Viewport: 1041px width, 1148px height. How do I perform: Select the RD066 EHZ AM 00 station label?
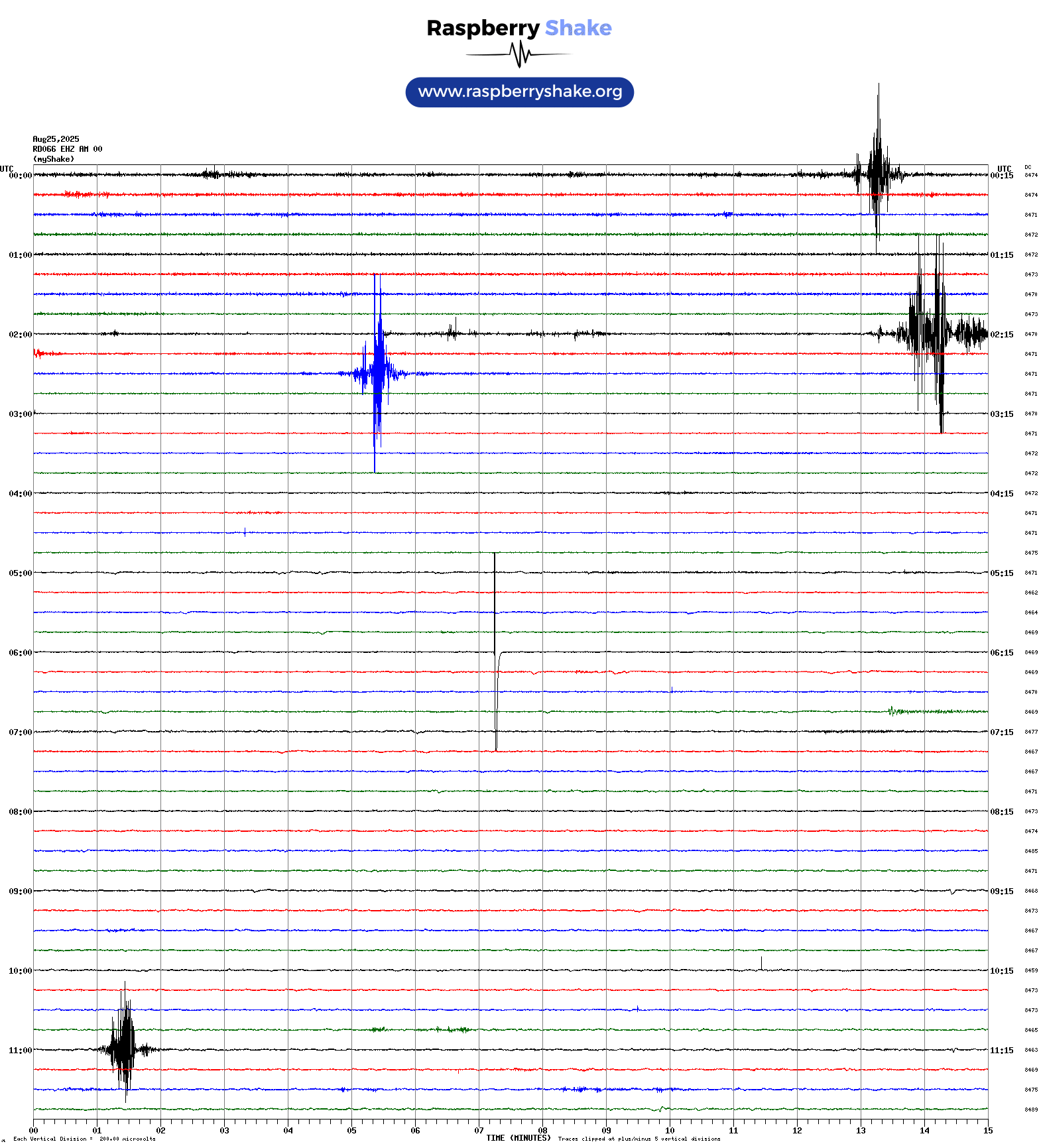click(67, 149)
